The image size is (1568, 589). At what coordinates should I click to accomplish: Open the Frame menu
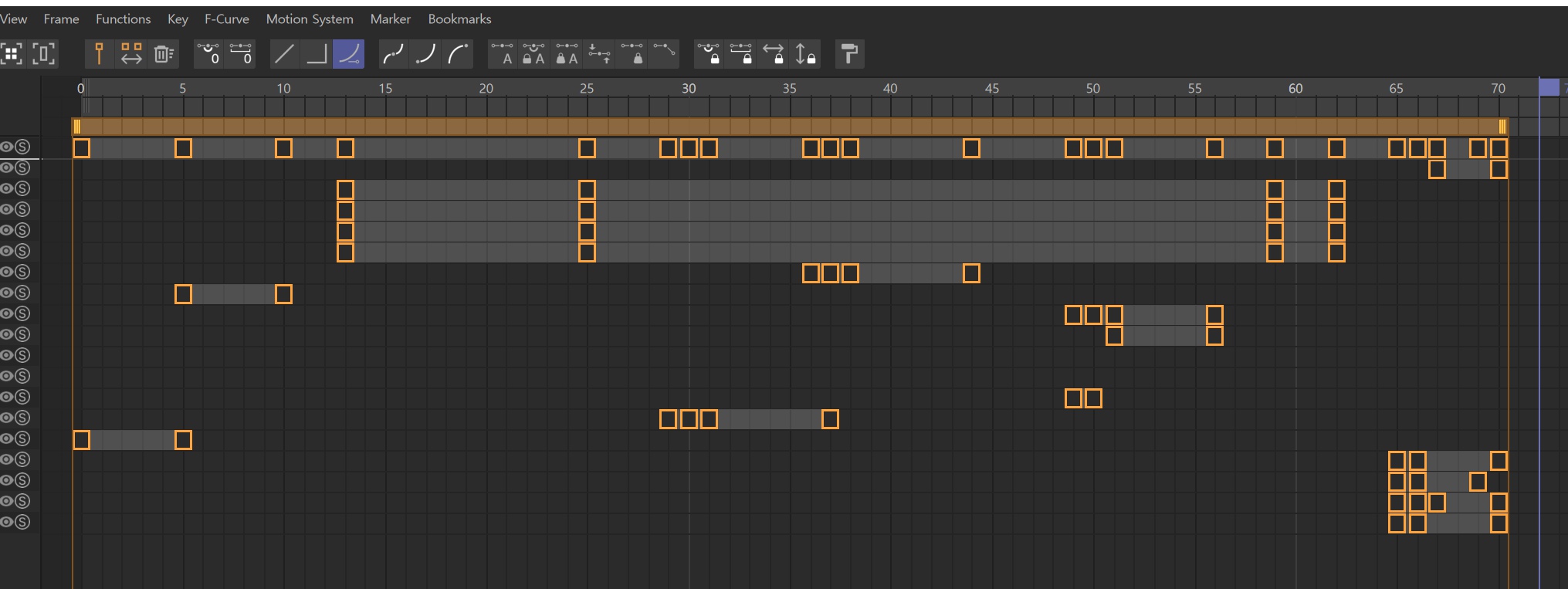point(61,19)
